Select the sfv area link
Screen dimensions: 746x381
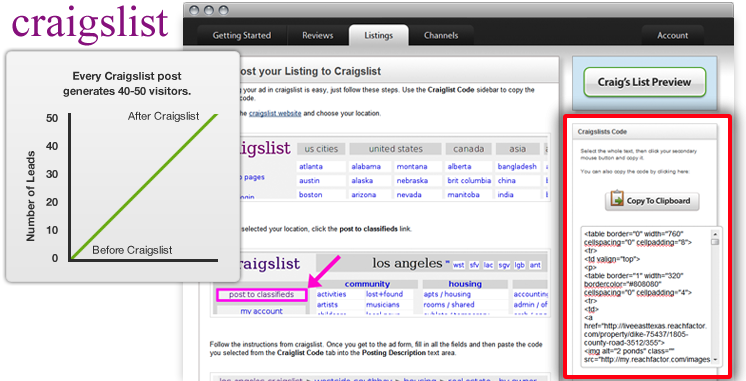pos(474,265)
